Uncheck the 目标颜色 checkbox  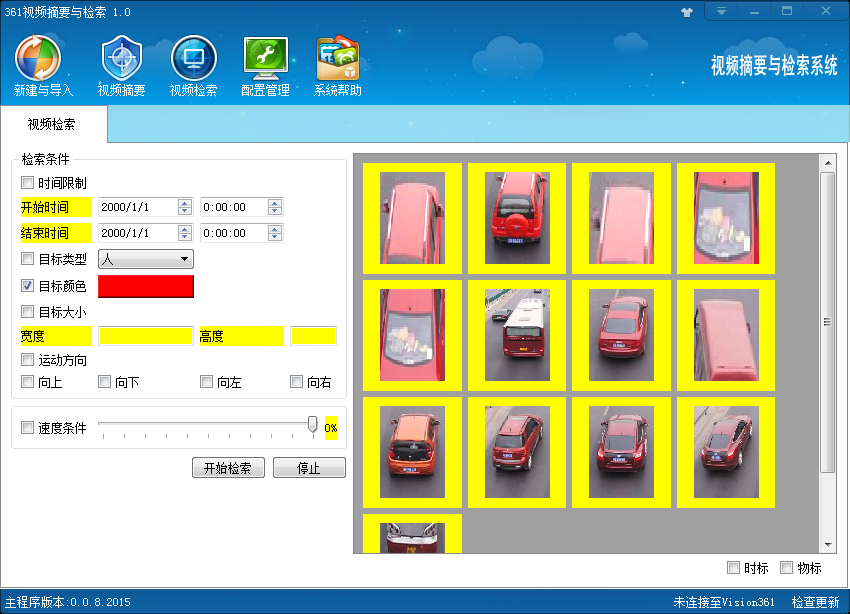[x=27, y=285]
